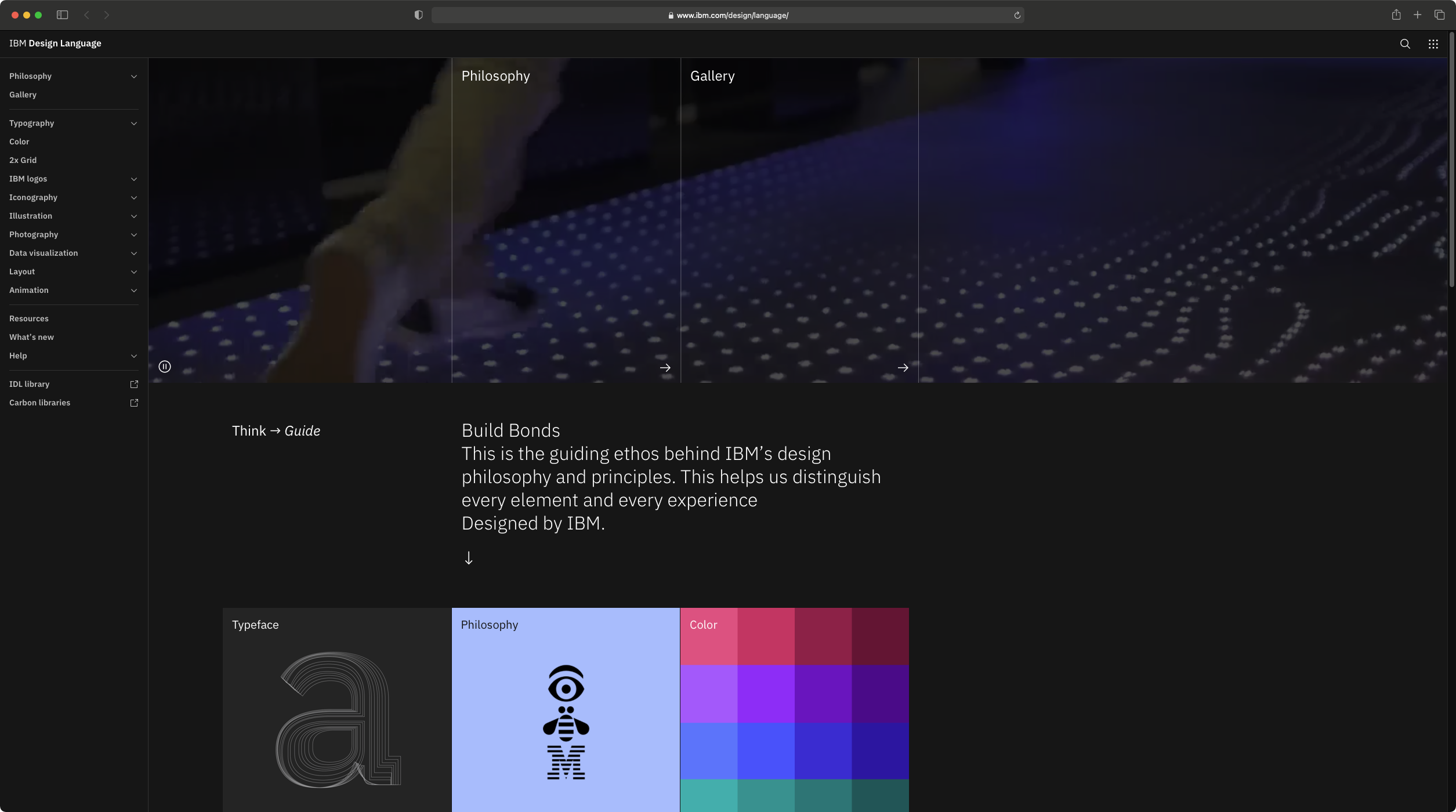The height and width of the screenshot is (812, 1456).
Task: Open the search icon in the header
Action: coord(1404,43)
